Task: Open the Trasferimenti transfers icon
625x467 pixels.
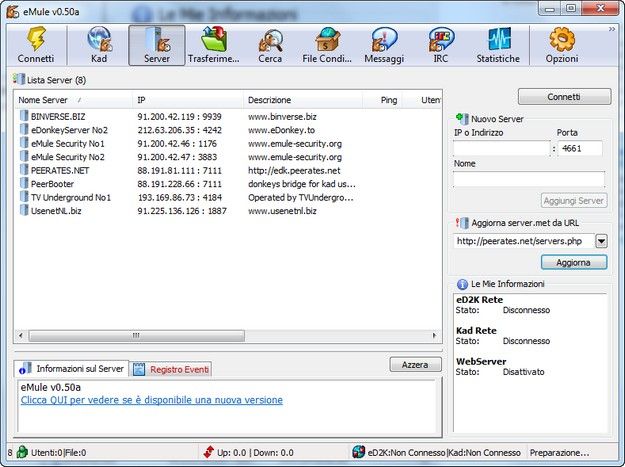Action: pyautogui.click(x=214, y=39)
